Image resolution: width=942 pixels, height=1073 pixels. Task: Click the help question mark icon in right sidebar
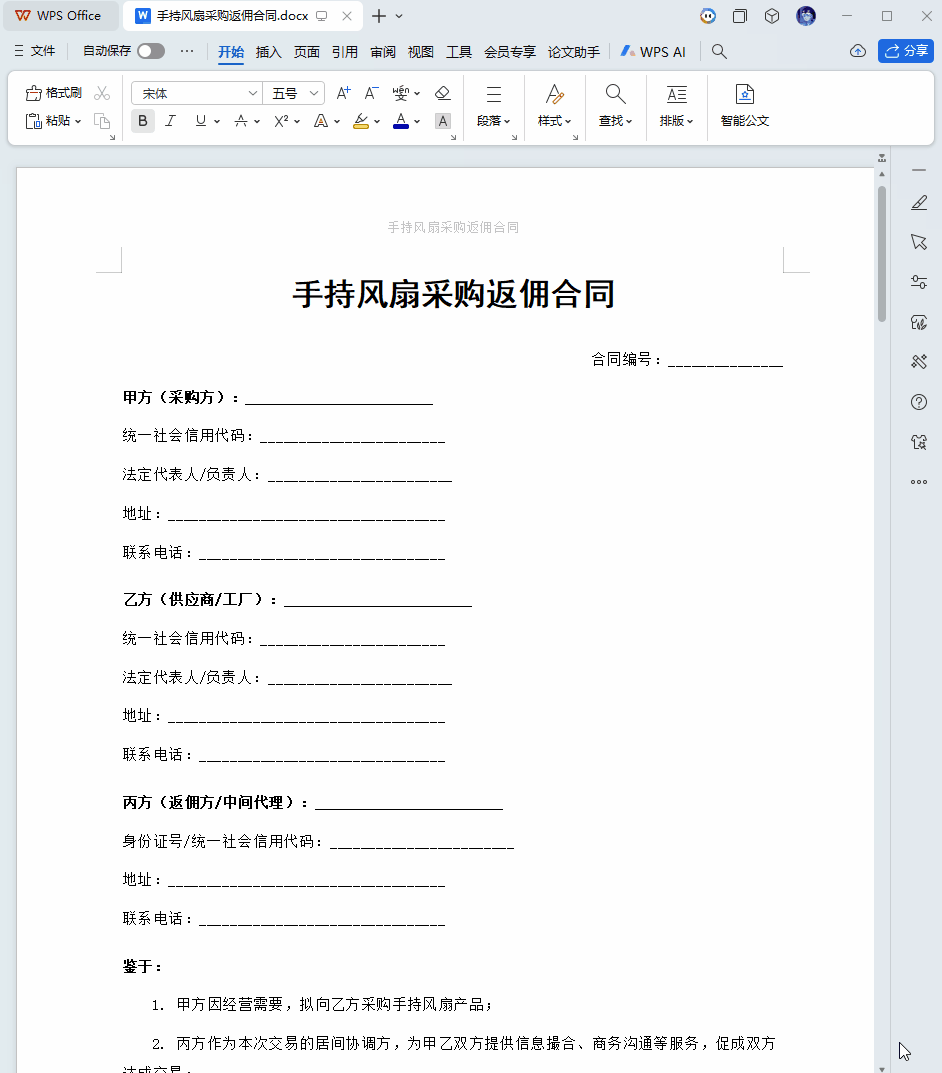point(919,402)
